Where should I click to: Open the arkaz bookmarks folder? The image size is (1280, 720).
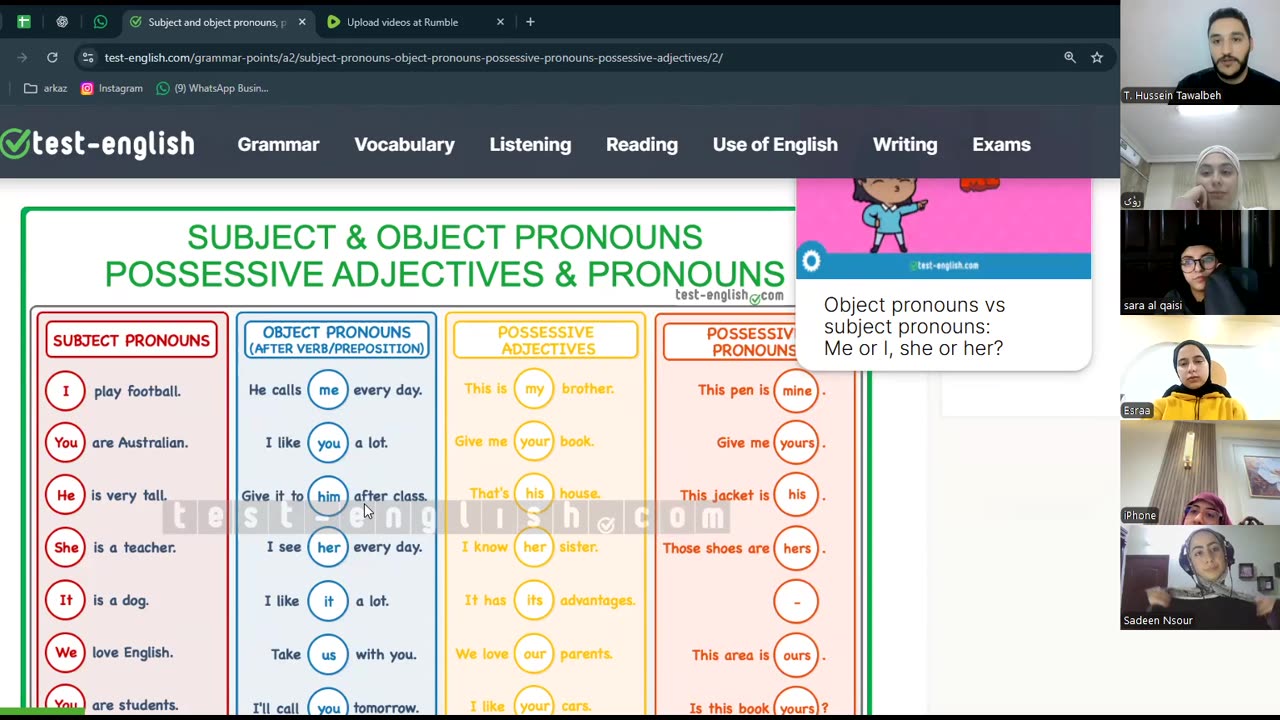(46, 88)
